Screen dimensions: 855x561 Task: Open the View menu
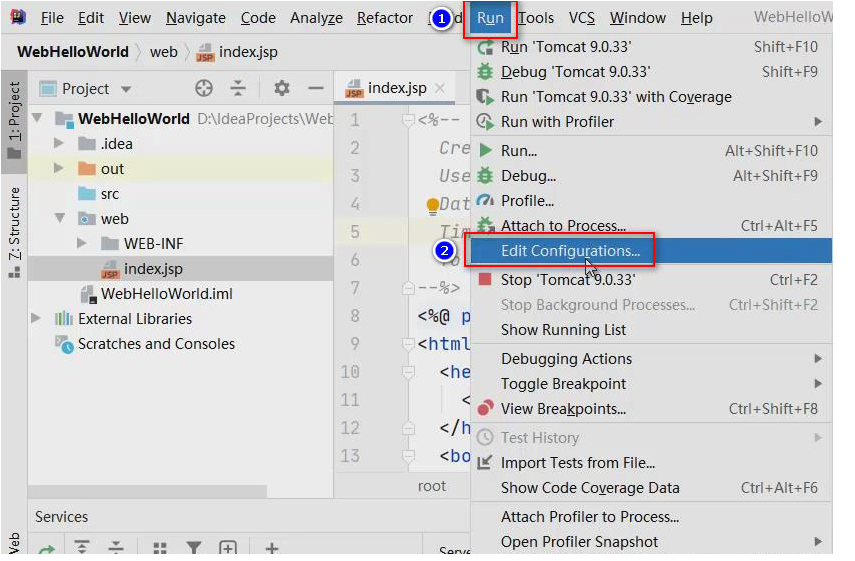135,18
